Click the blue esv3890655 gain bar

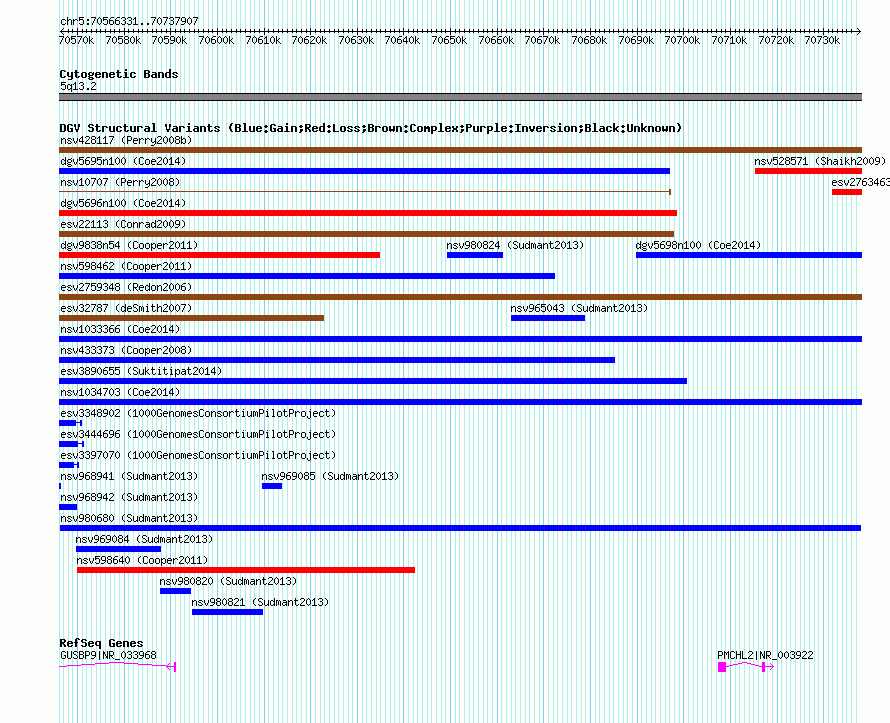tap(373, 381)
